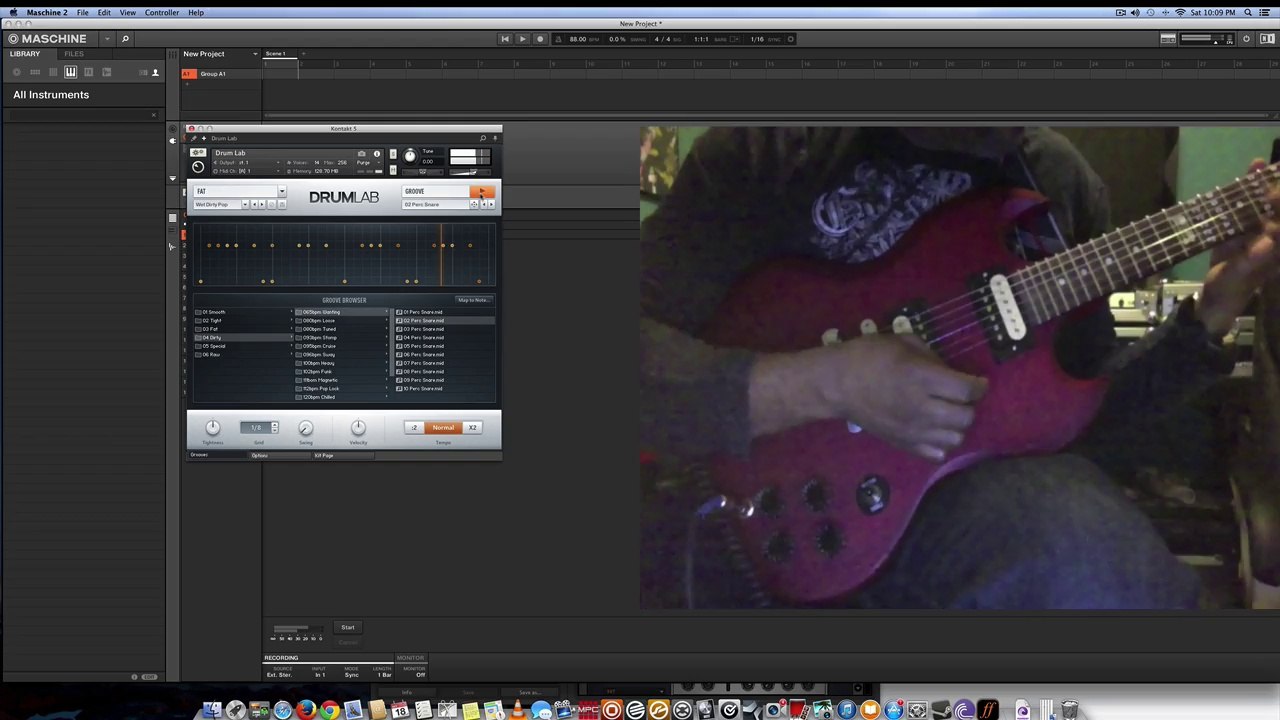Select the Instruments piano-keys library filter
This screenshot has width=1280, height=720.
[x=70, y=72]
